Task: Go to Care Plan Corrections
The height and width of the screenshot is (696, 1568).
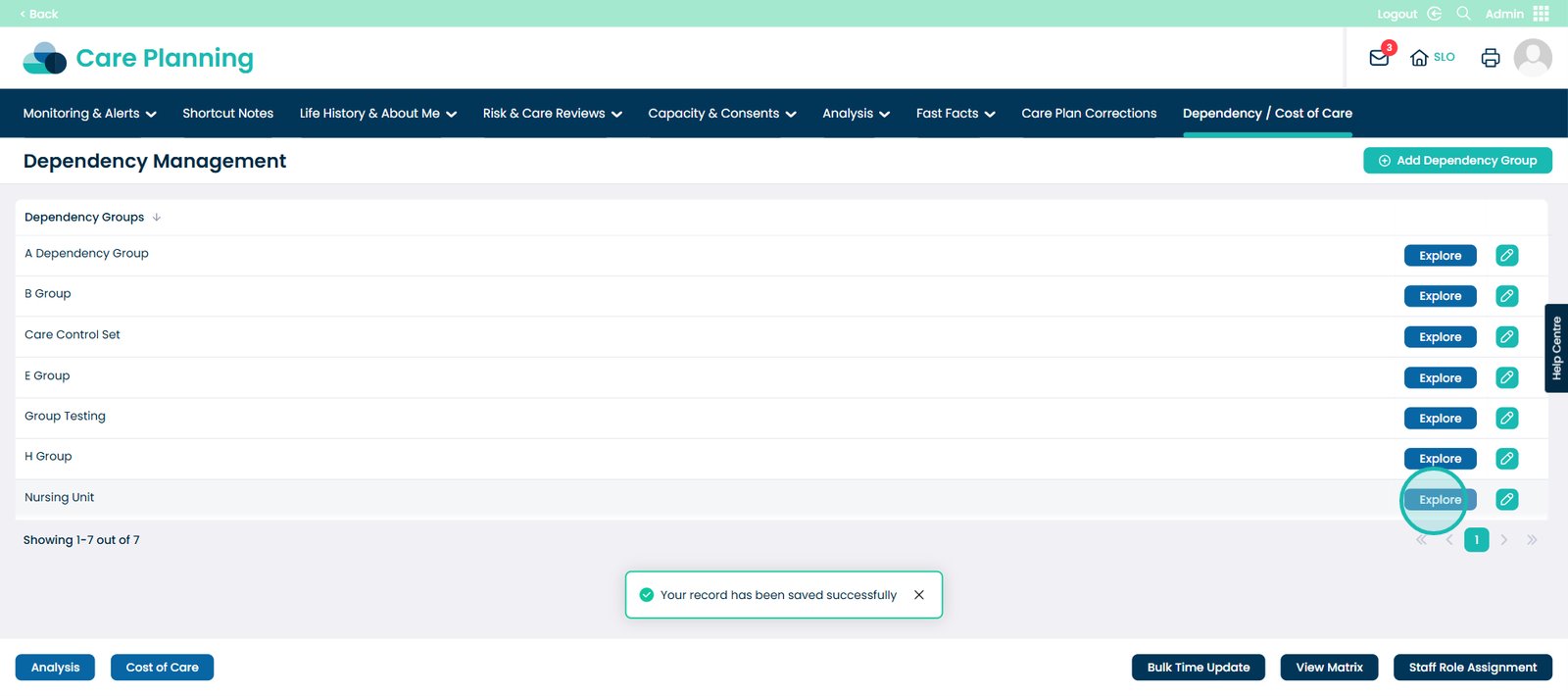Action: [x=1088, y=114]
